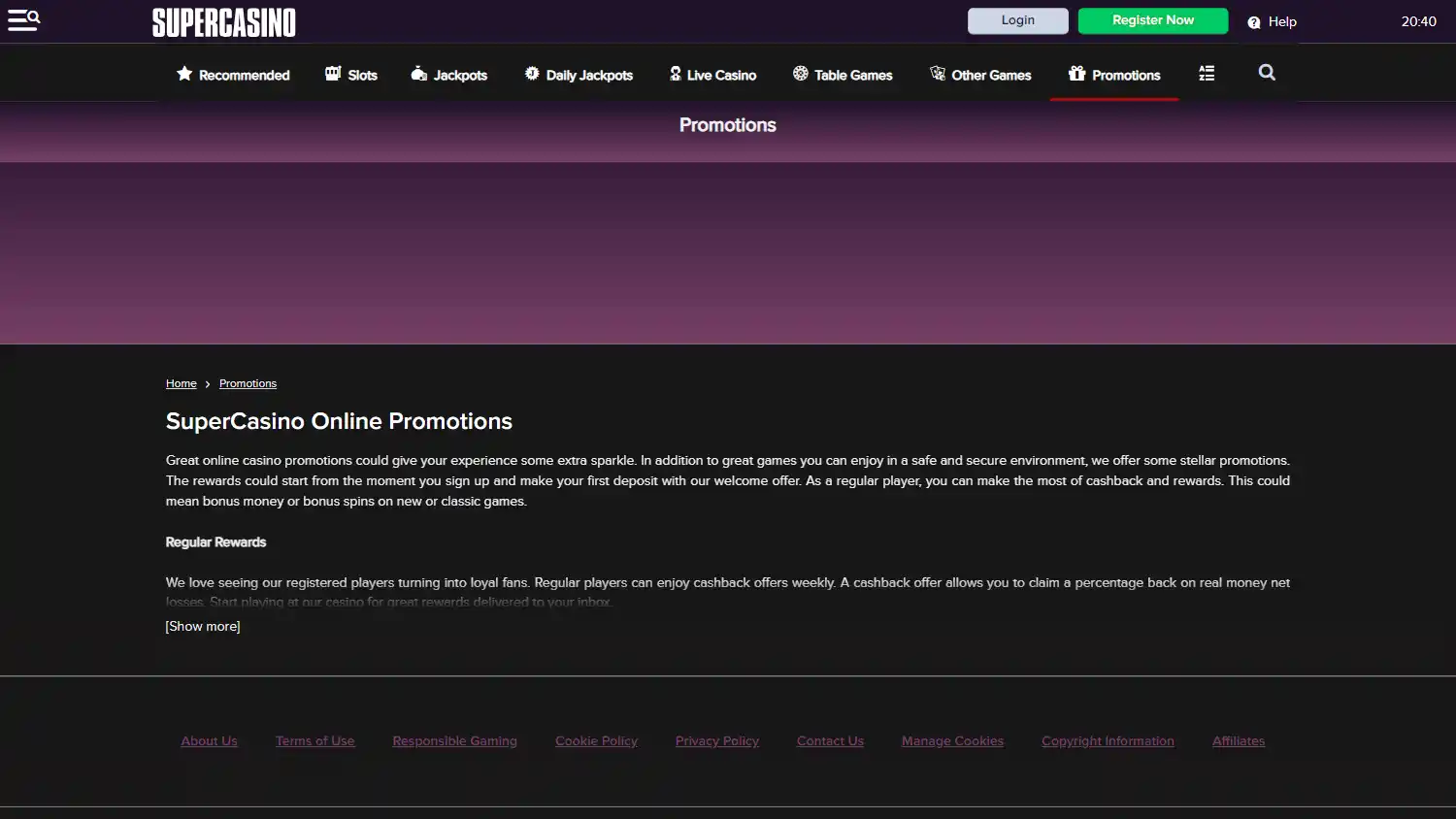Click the Promotions banner title
This screenshot has height=819, width=1456.
tap(727, 125)
